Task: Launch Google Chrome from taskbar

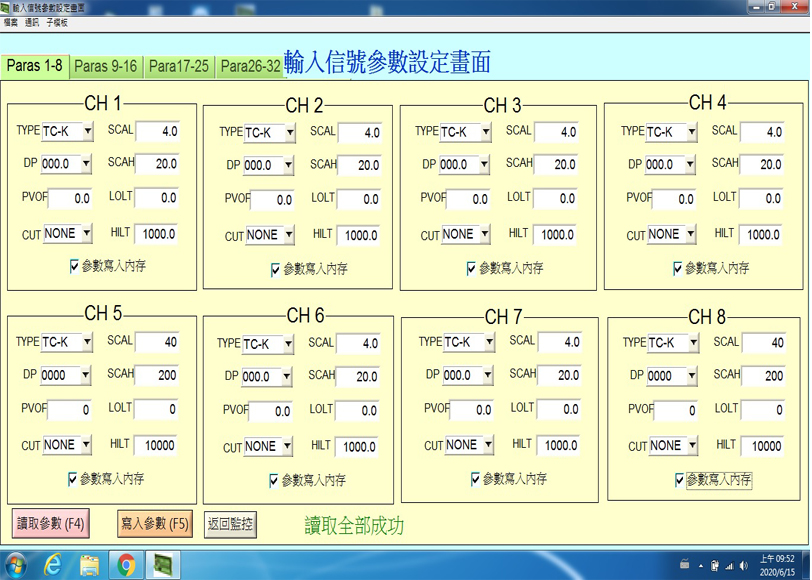Action: tap(126, 565)
